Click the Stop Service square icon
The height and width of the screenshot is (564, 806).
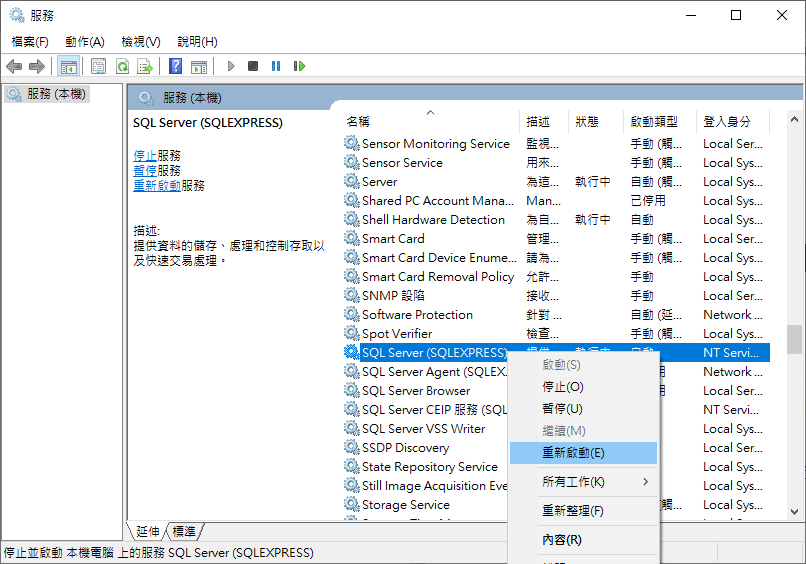pyautogui.click(x=253, y=66)
